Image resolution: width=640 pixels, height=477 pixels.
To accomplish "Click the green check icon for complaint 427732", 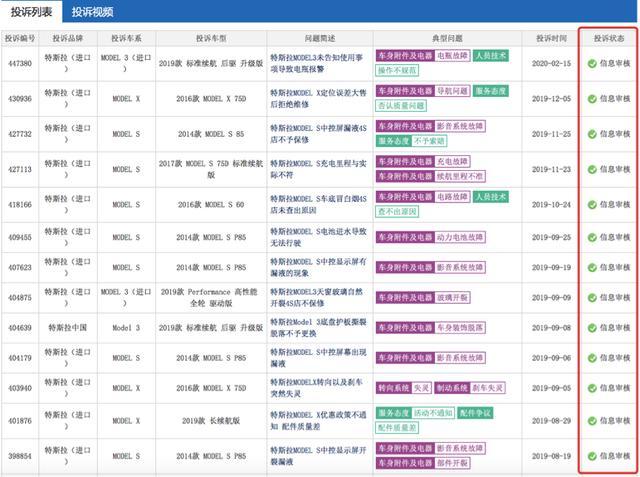I will 592,134.
